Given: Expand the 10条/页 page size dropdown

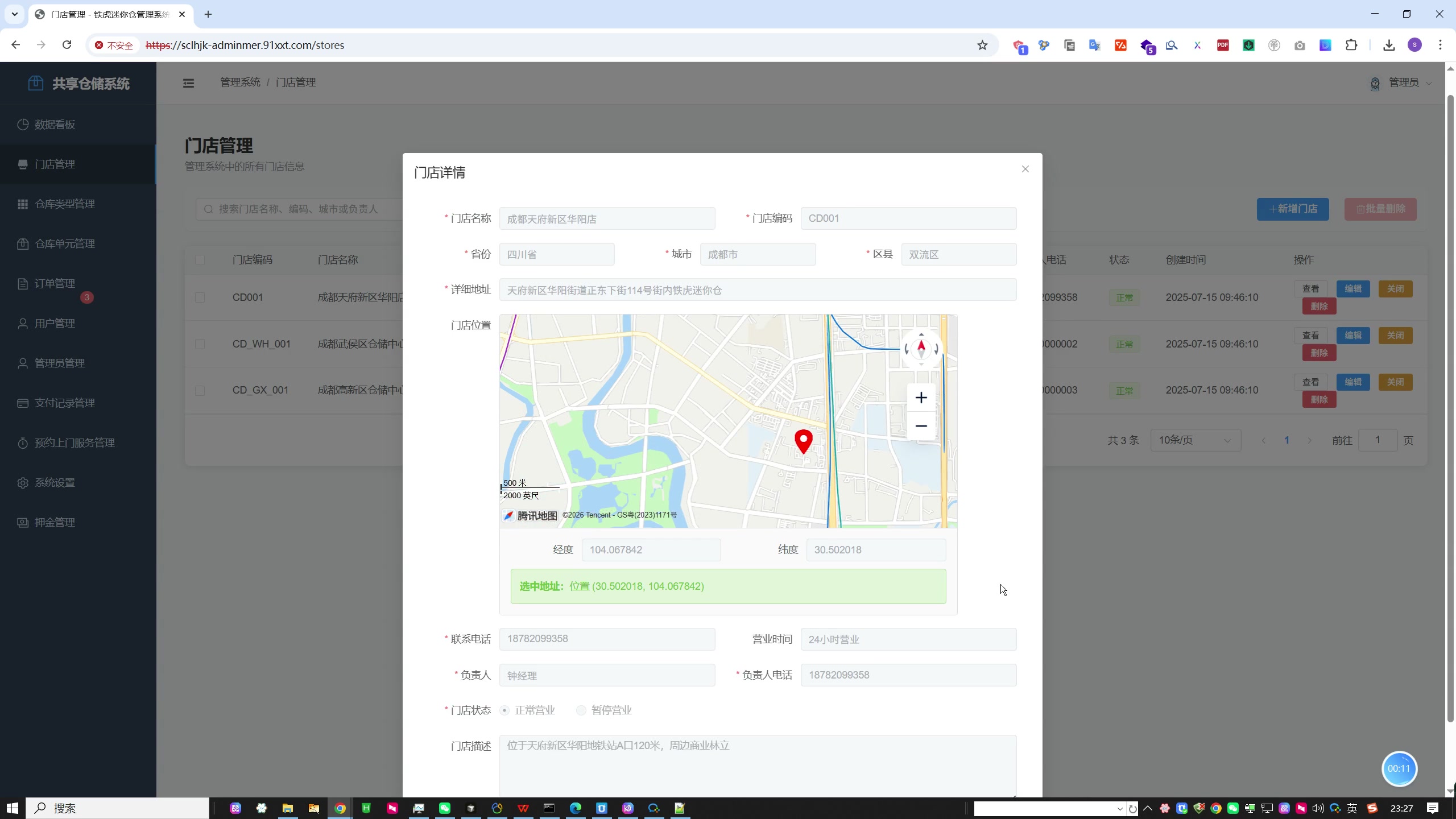Looking at the screenshot, I should coord(1195,440).
